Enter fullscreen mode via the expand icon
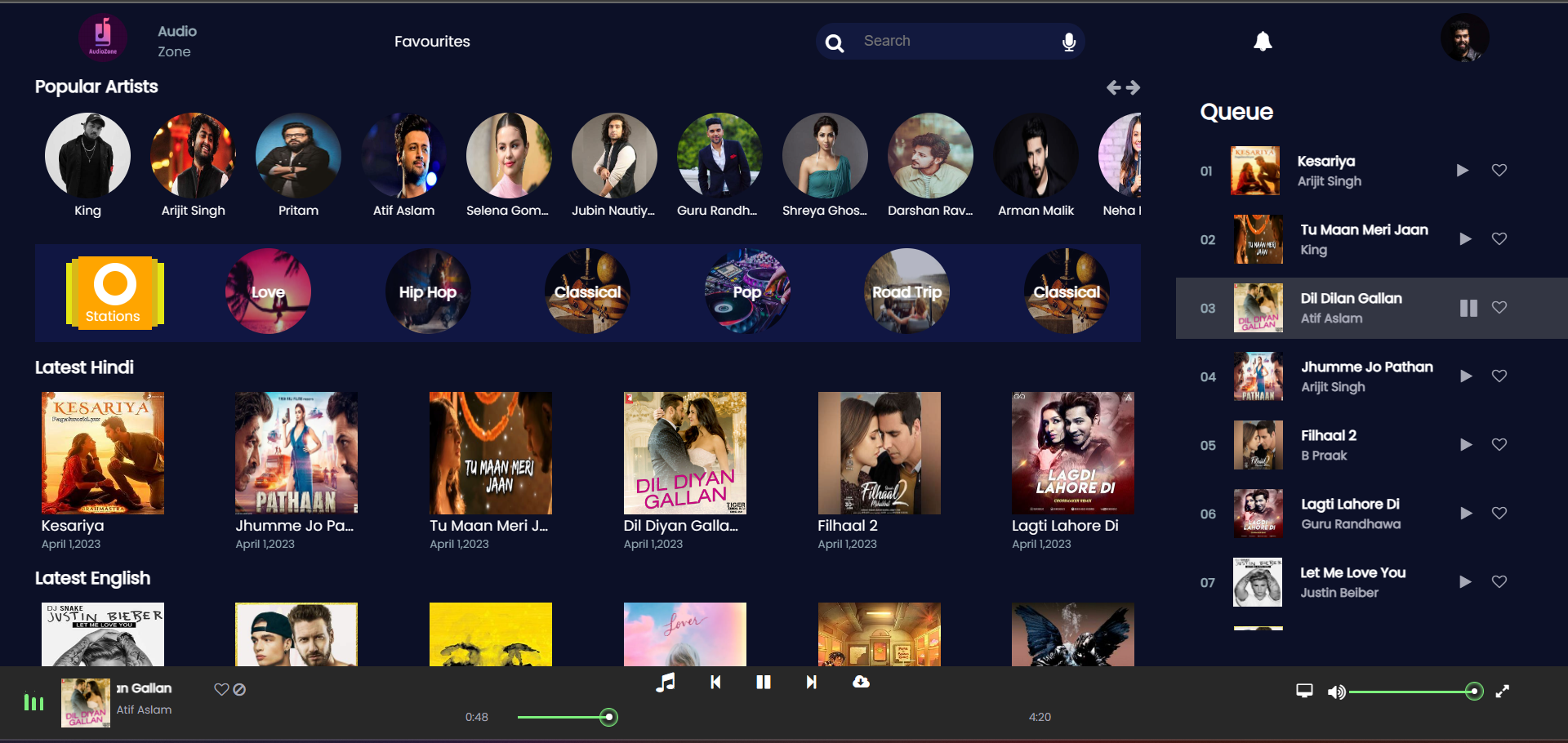This screenshot has width=1568, height=743. (x=1503, y=691)
